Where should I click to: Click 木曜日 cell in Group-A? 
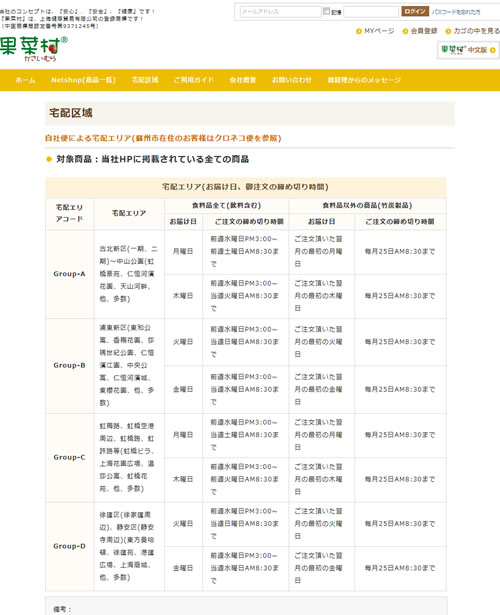click(183, 296)
